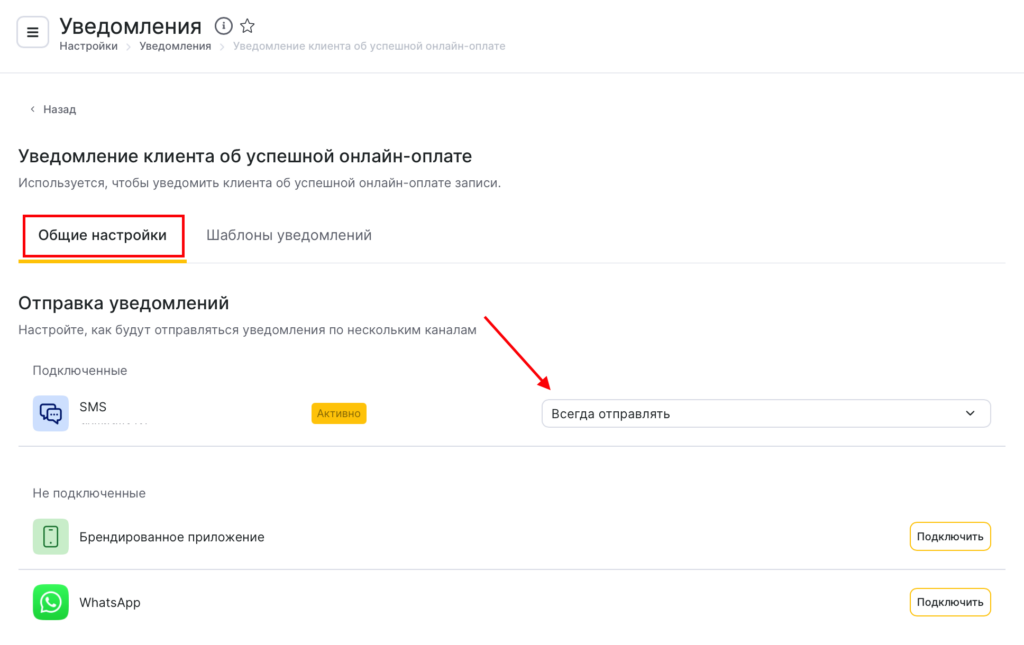The image size is (1024, 645).
Task: Click the Брендированное приложение phone icon
Action: pos(50,537)
